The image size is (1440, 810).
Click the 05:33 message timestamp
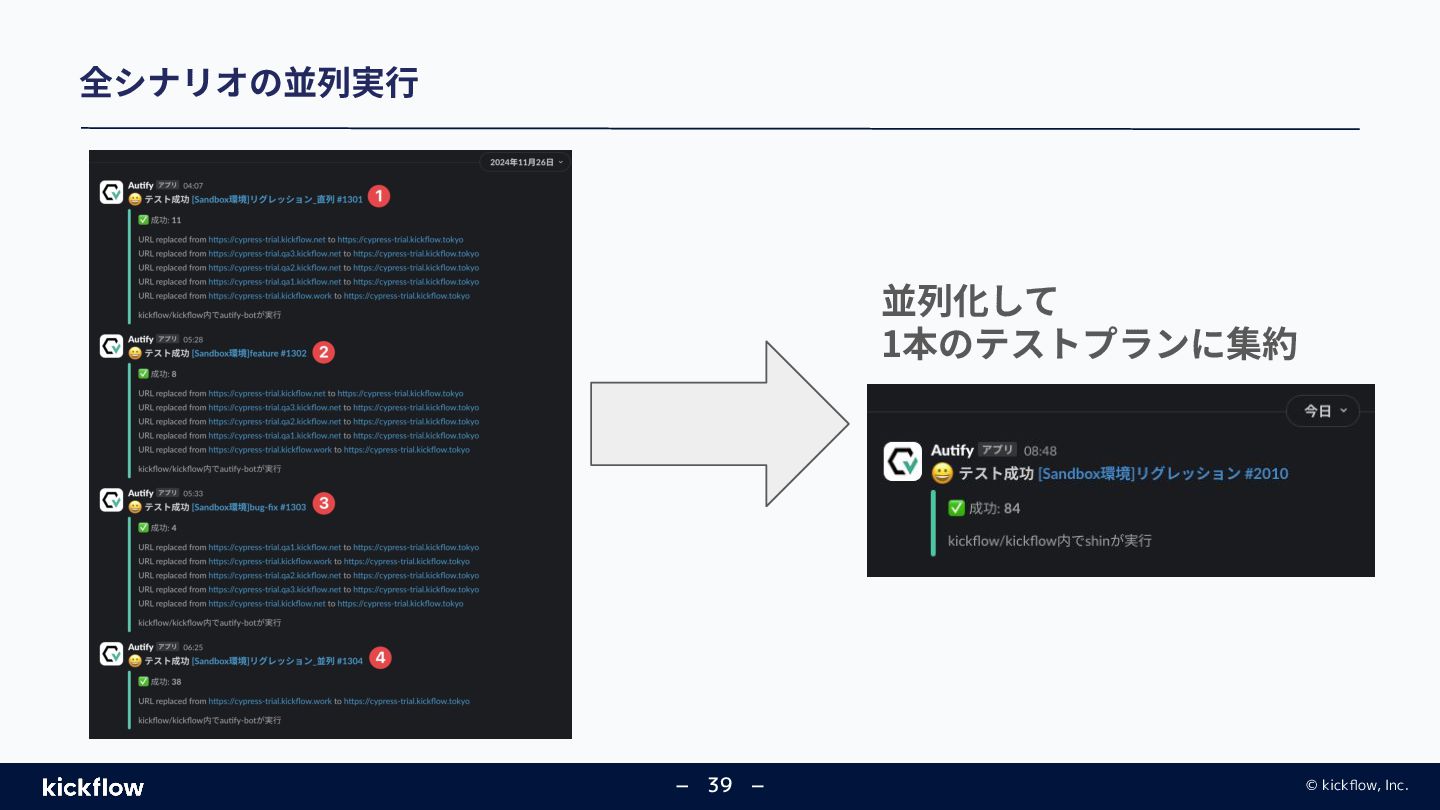tap(193, 494)
